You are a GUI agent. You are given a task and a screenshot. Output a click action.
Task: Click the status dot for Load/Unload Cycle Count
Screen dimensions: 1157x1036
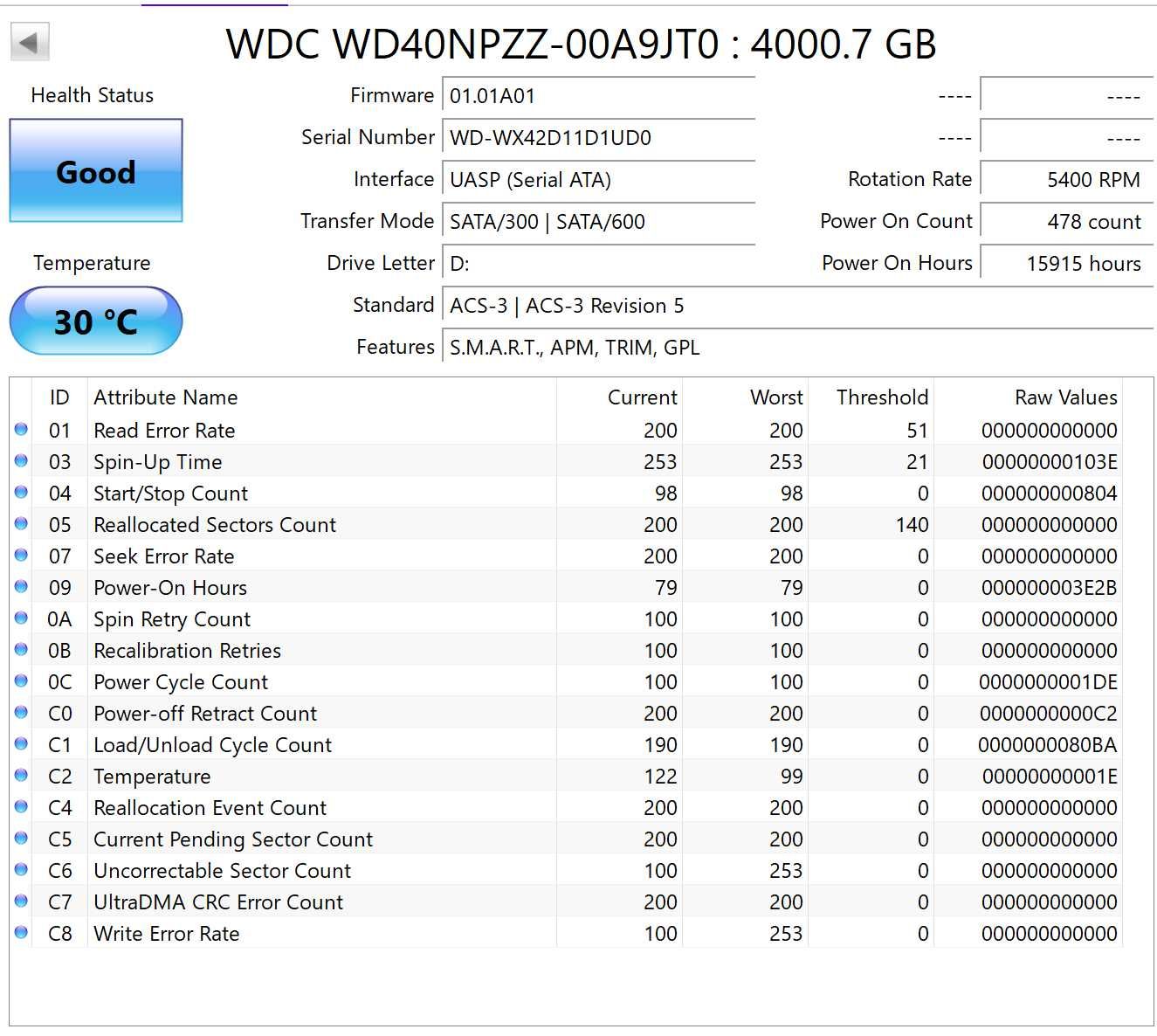click(21, 743)
